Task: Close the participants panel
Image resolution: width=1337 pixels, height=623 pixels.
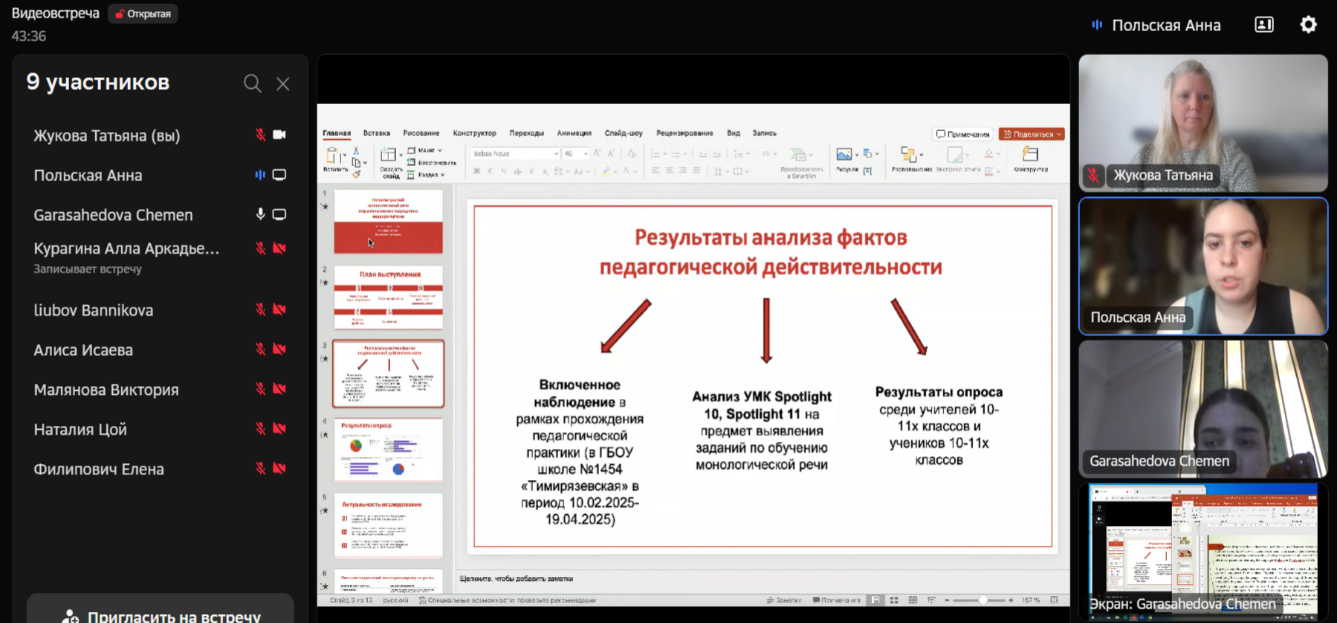Action: 283,84
